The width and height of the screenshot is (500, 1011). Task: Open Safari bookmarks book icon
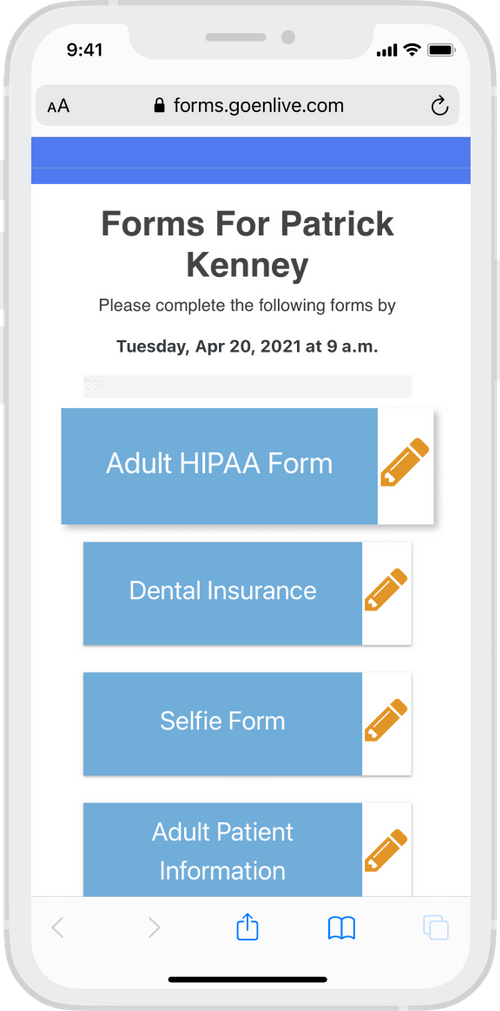click(341, 928)
